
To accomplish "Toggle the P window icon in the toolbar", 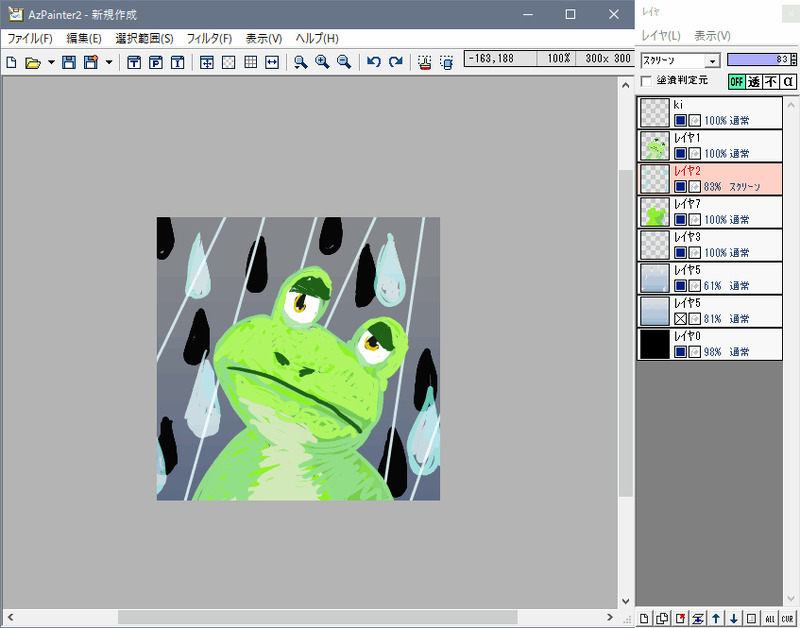I will pyautogui.click(x=156, y=62).
